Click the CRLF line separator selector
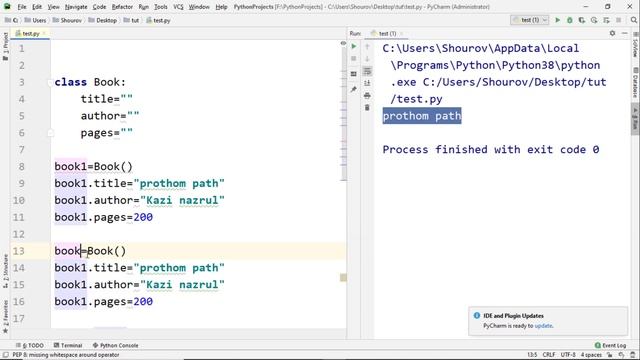The height and width of the screenshot is (360, 640). point(549,355)
